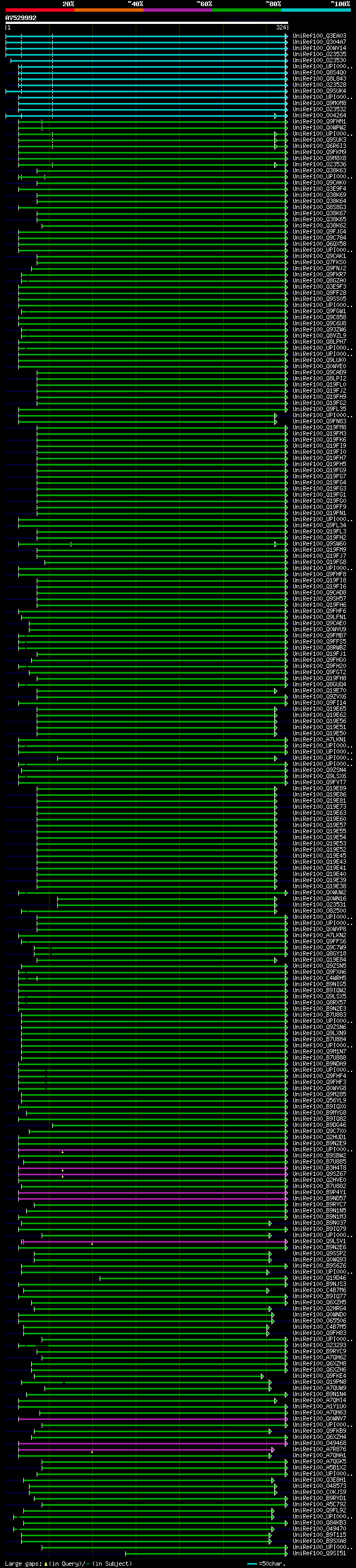This screenshot has width=356, height=1568.
Task: Open hit UniRef100_Q8LPH7
Action: [x=319, y=342]
